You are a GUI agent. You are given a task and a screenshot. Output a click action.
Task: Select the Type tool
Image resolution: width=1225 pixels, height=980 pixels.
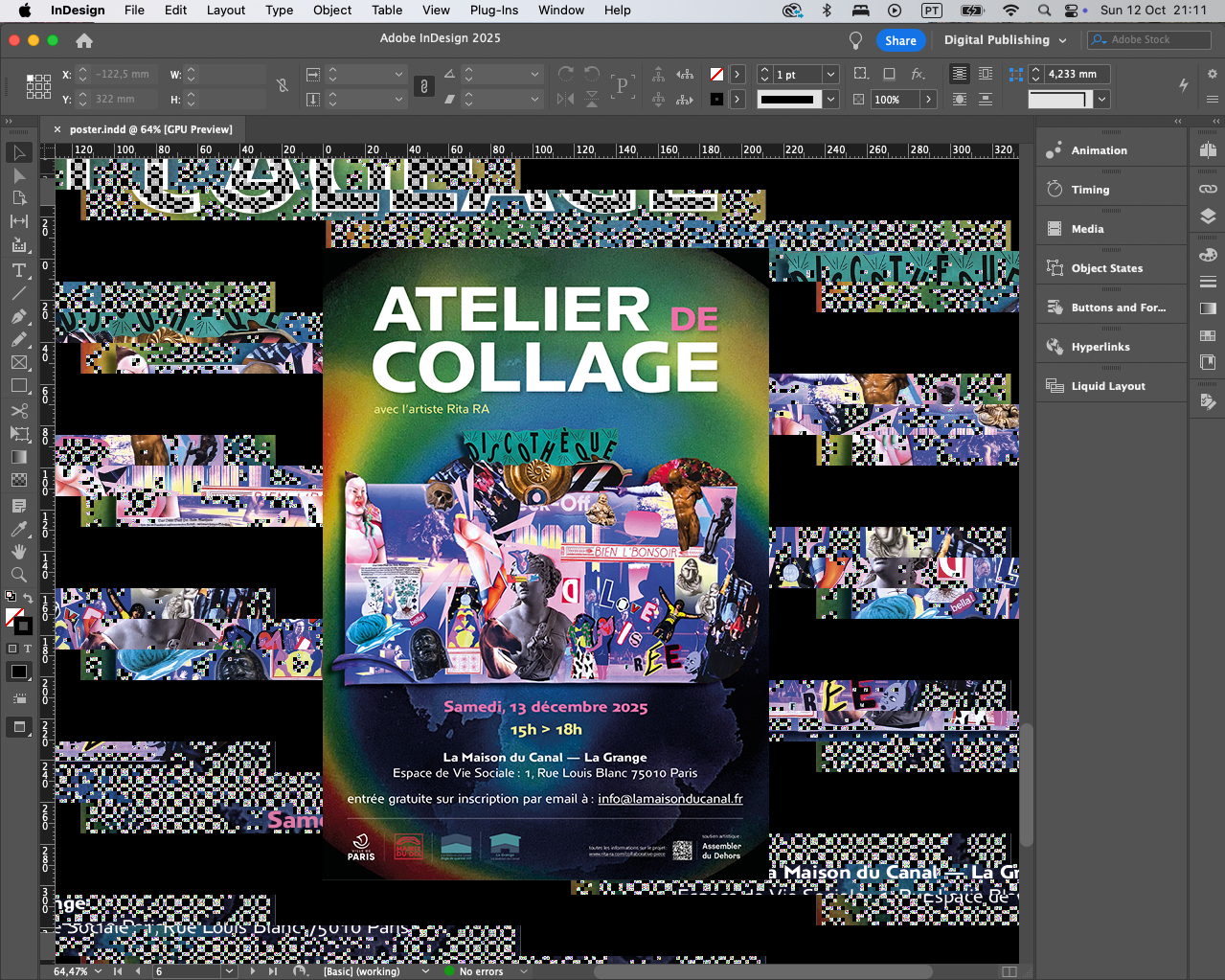18,270
